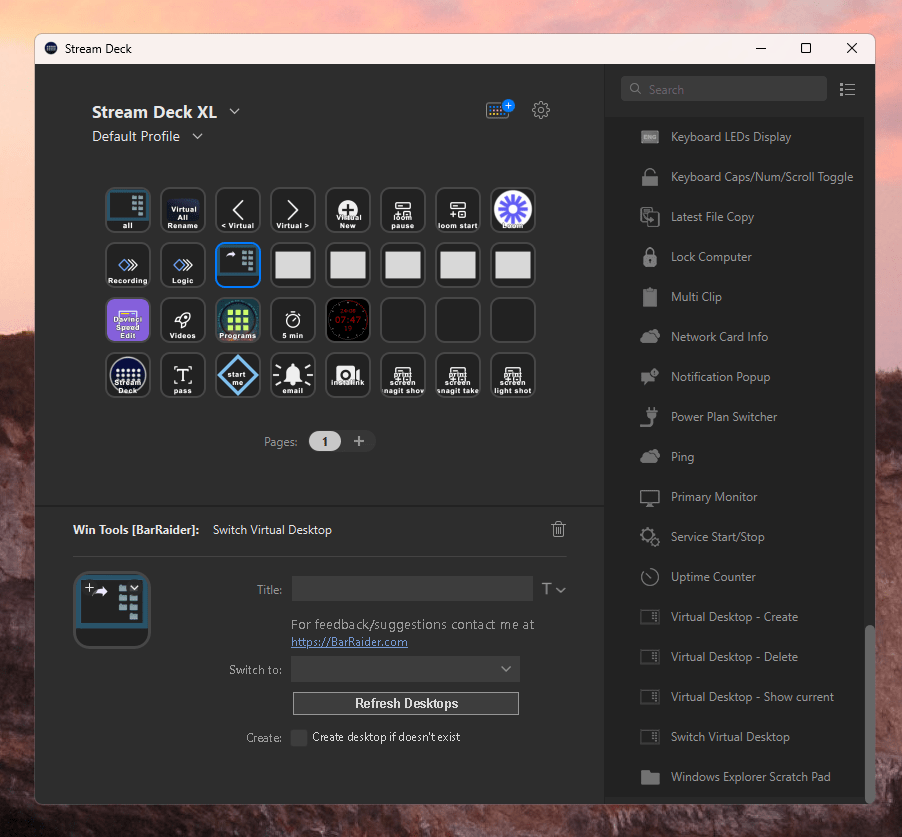Select the Davinci Speed Edit key
The width and height of the screenshot is (902, 837).
[128, 320]
